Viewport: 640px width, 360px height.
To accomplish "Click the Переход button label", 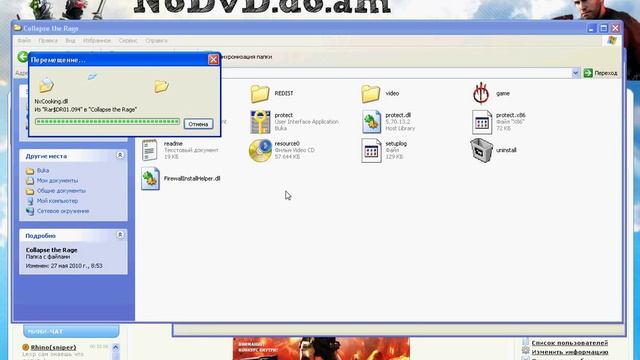I will (606, 73).
